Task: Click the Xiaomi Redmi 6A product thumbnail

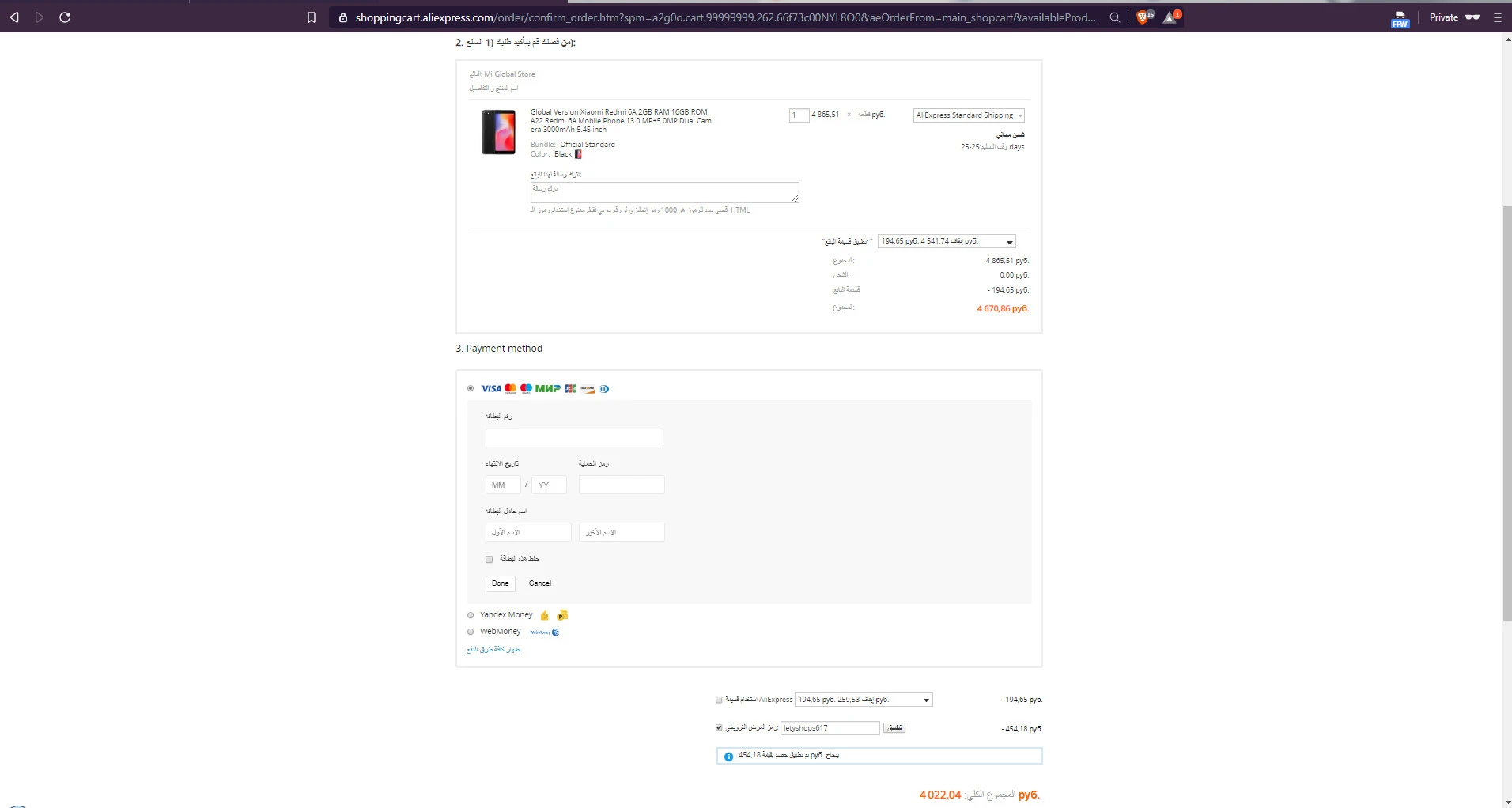Action: coord(499,132)
